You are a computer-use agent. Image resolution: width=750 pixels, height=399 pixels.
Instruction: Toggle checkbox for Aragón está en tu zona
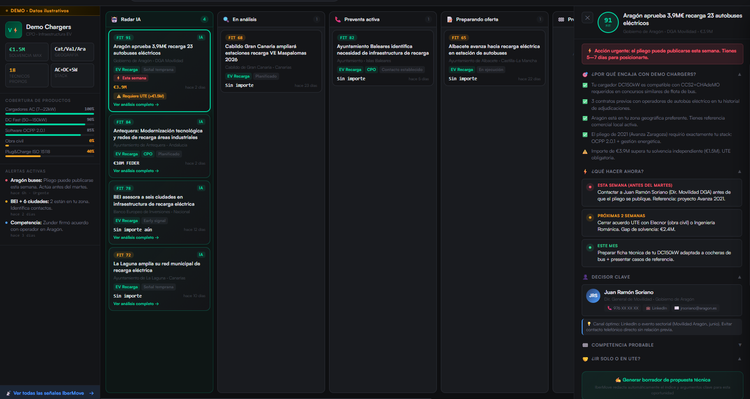click(x=585, y=118)
